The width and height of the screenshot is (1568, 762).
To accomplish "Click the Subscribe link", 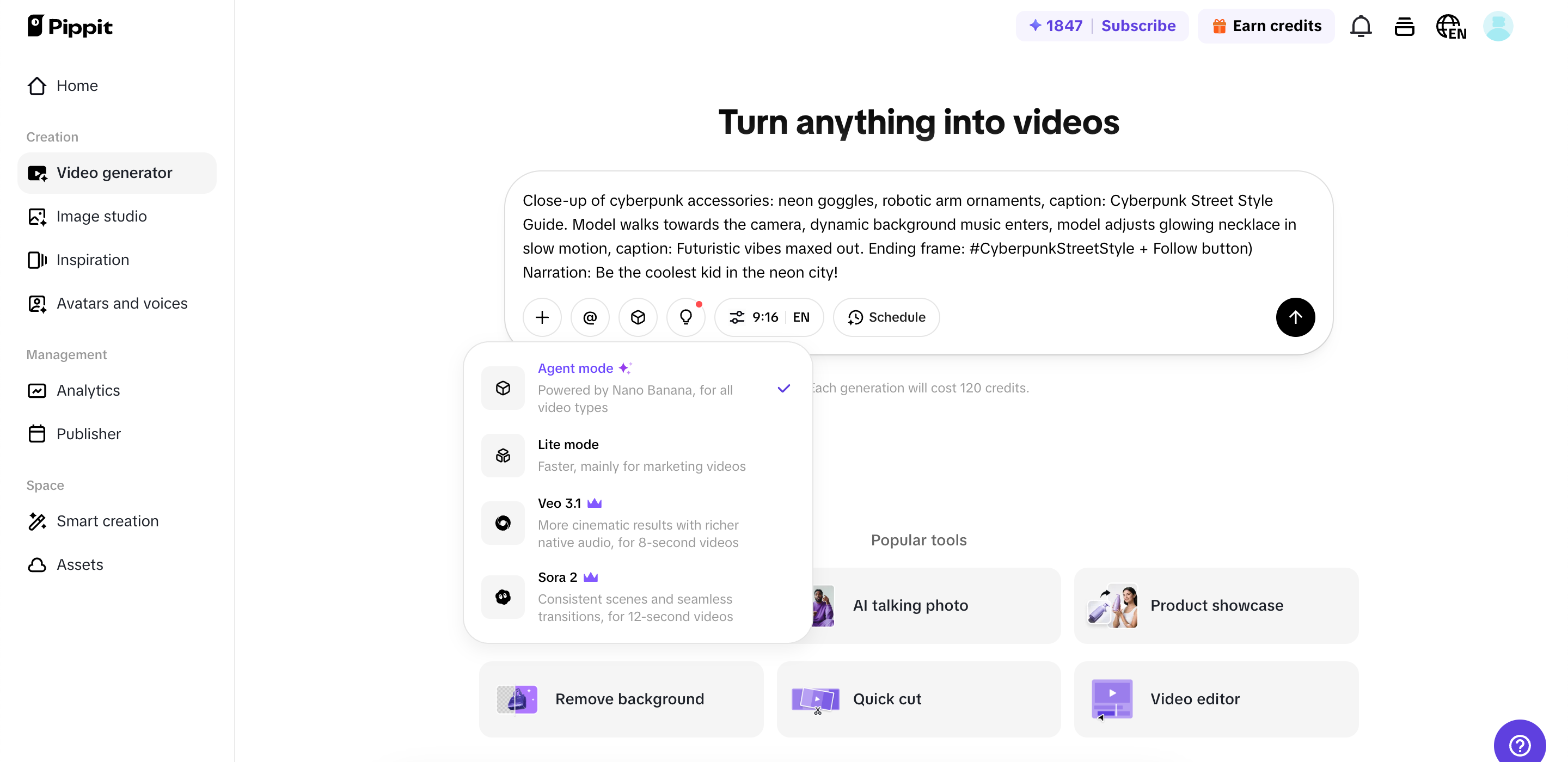I will tap(1138, 26).
